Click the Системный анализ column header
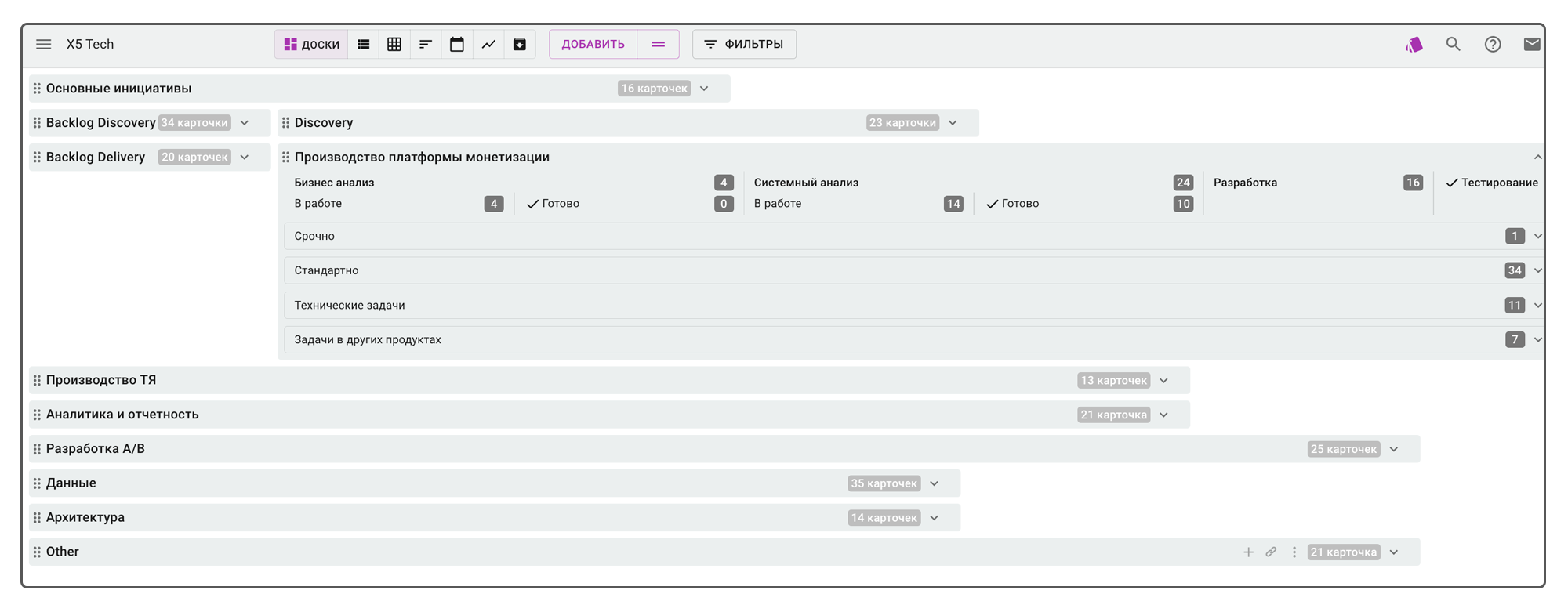This screenshot has height=612, width=1568. pyautogui.click(x=806, y=183)
